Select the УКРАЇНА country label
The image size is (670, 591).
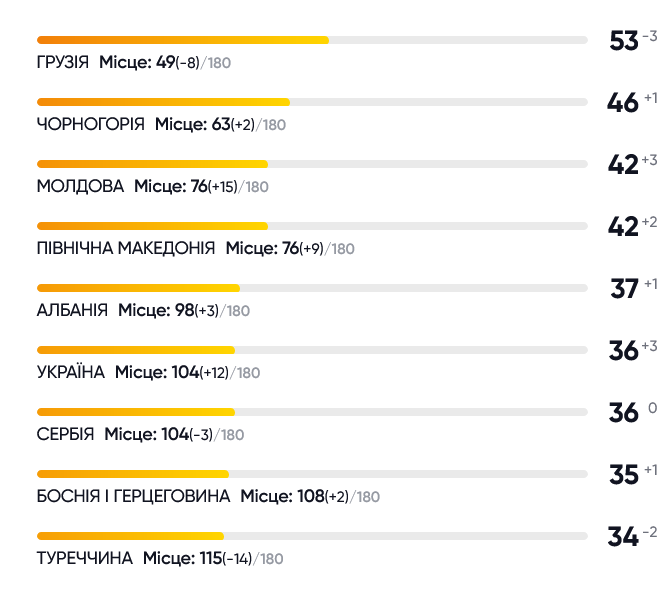[x=71, y=372]
